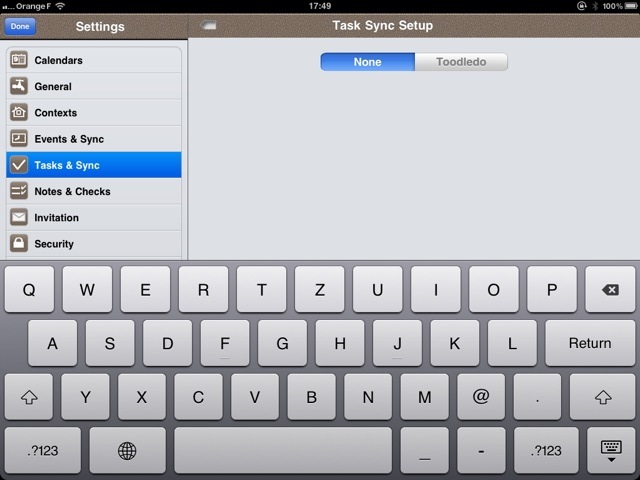Image resolution: width=640 pixels, height=480 pixels.
Task: Click the Contexts house icon
Action: 18,113
